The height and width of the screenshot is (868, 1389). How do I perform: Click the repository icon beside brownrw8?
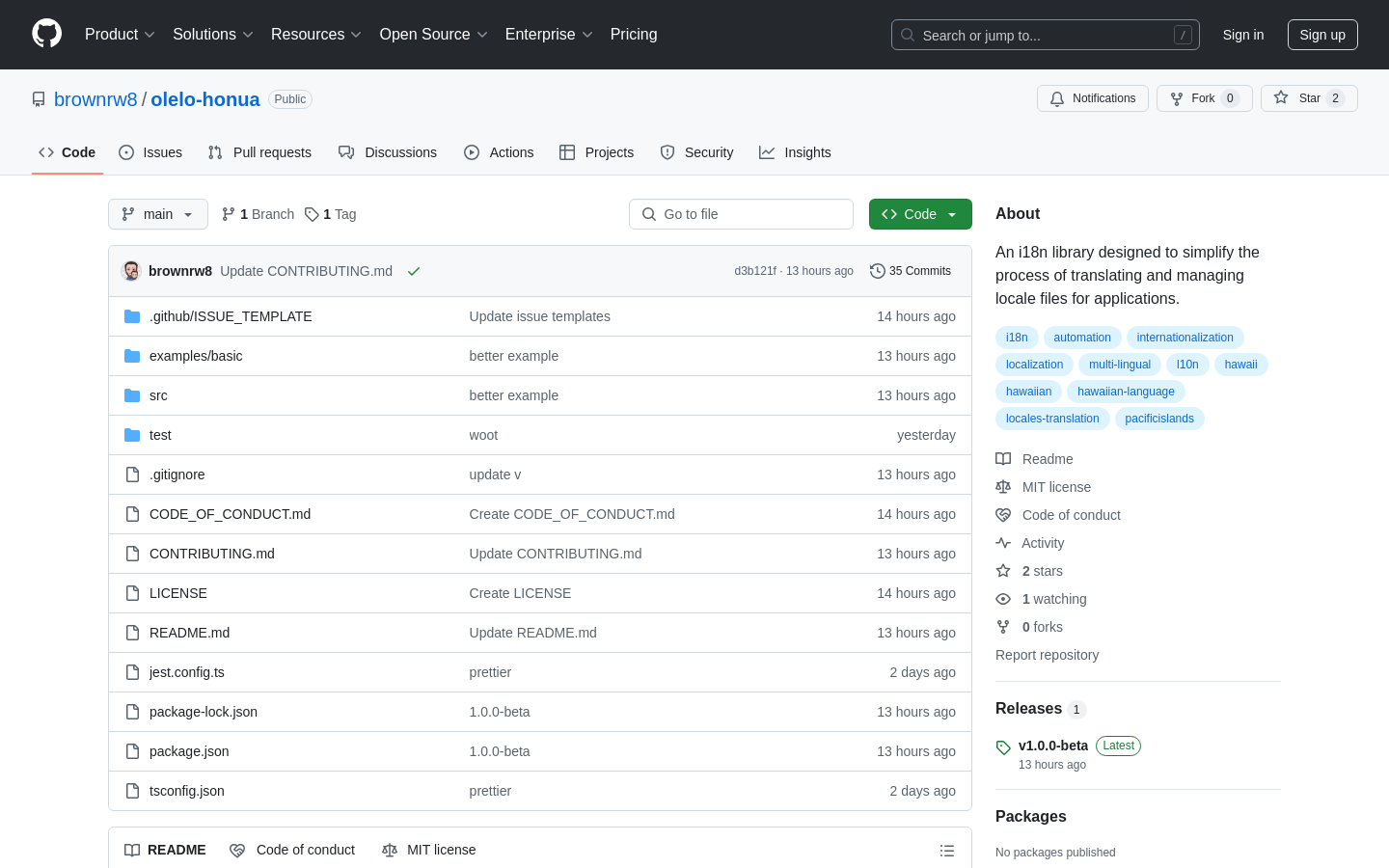coord(39,99)
